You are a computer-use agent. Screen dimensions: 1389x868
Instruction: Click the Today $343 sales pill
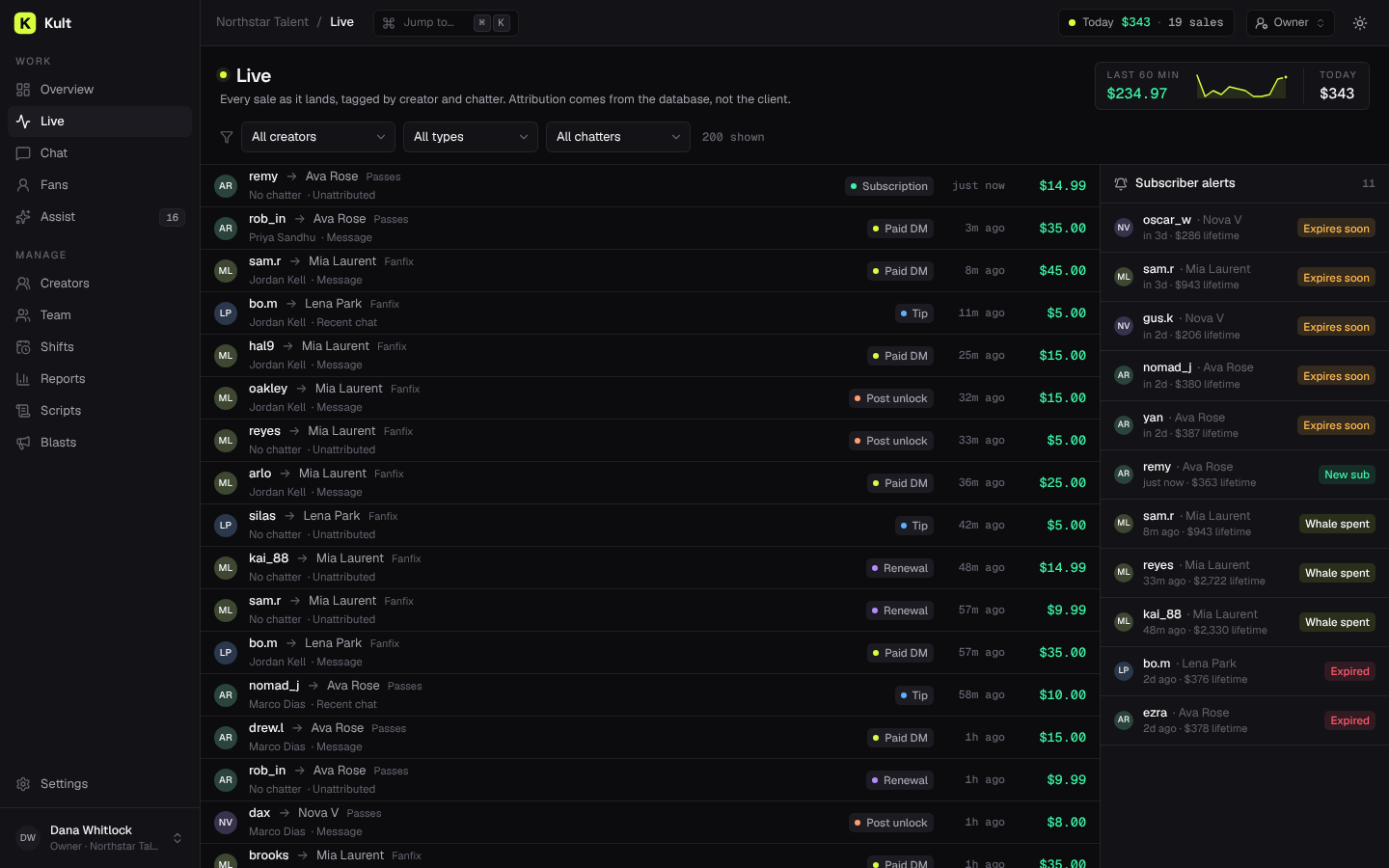point(1146,23)
